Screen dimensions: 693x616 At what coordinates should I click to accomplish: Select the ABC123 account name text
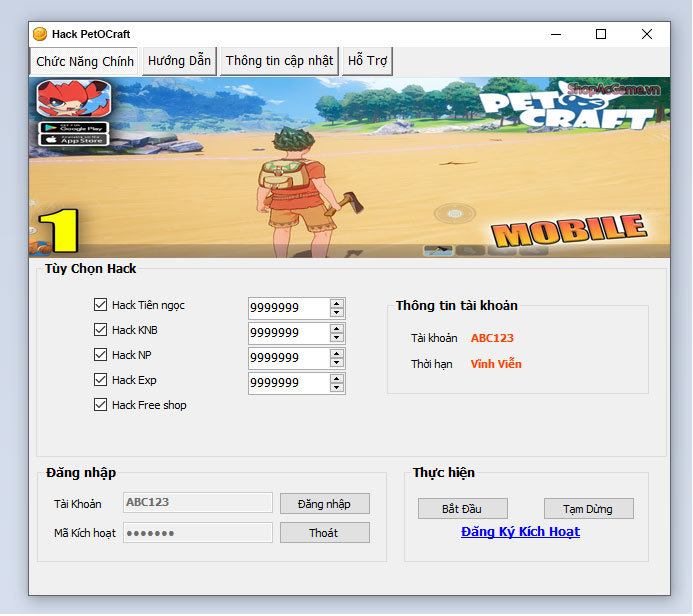coord(492,338)
